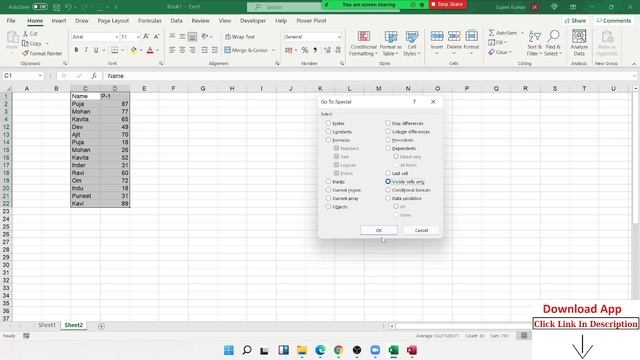This screenshot has width=640, height=360.
Task: Click the fill color highlight swatch
Action: click(133, 50)
